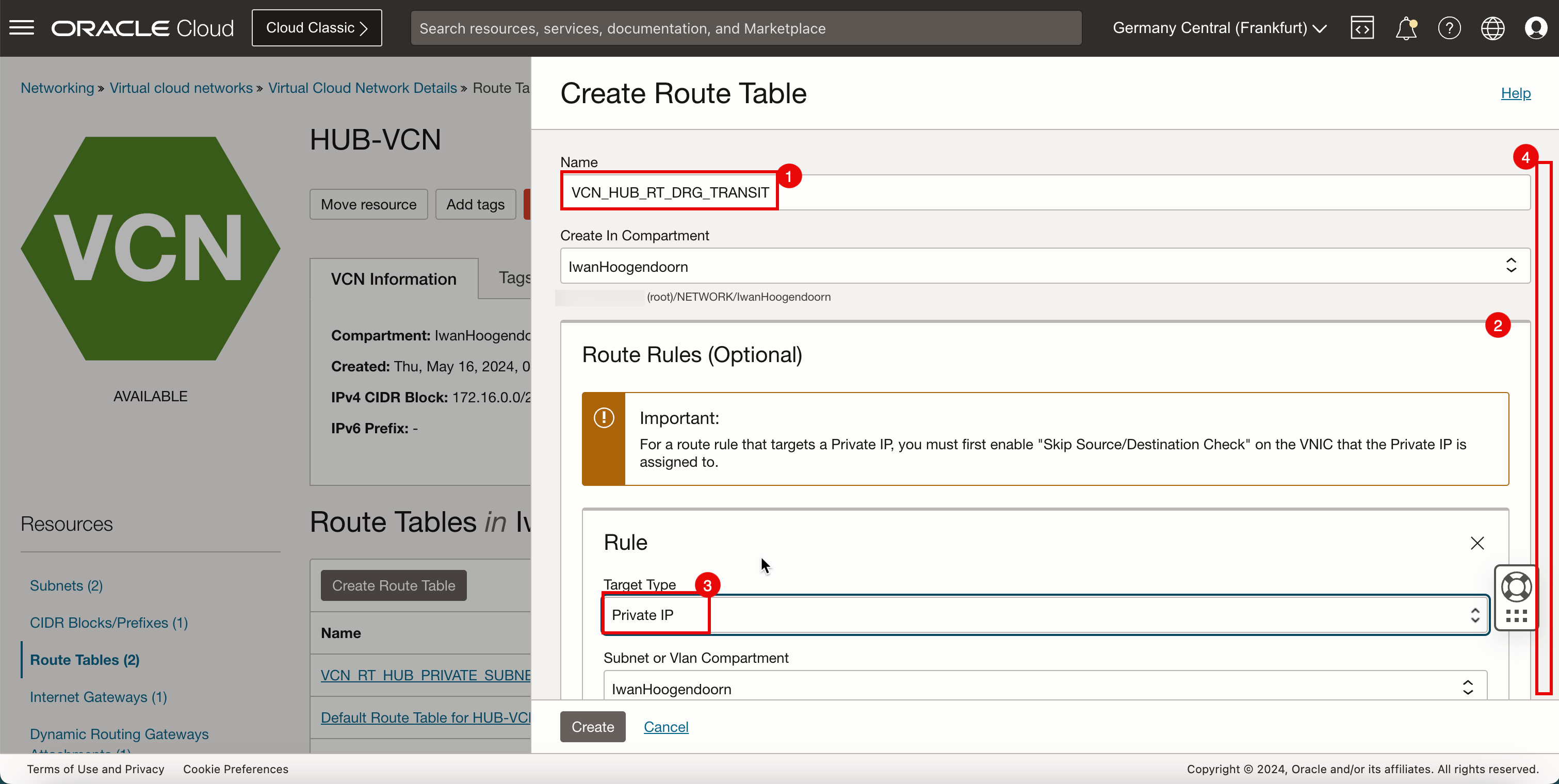Click the hamburger menu icon
Image resolution: width=1559 pixels, height=784 pixels.
(x=22, y=28)
